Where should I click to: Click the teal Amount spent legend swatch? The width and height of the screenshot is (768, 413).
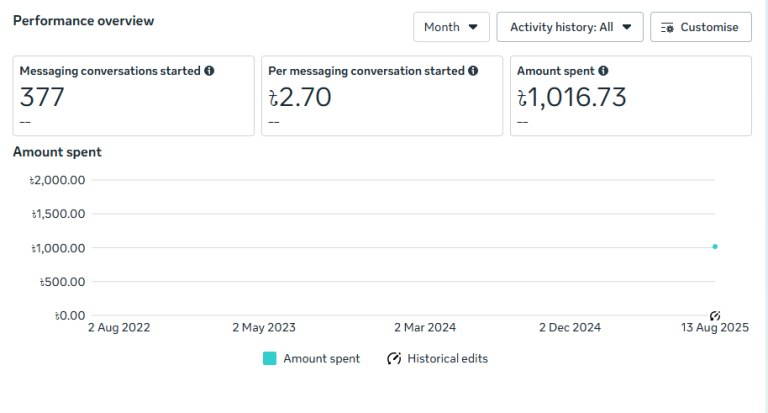[x=270, y=358]
